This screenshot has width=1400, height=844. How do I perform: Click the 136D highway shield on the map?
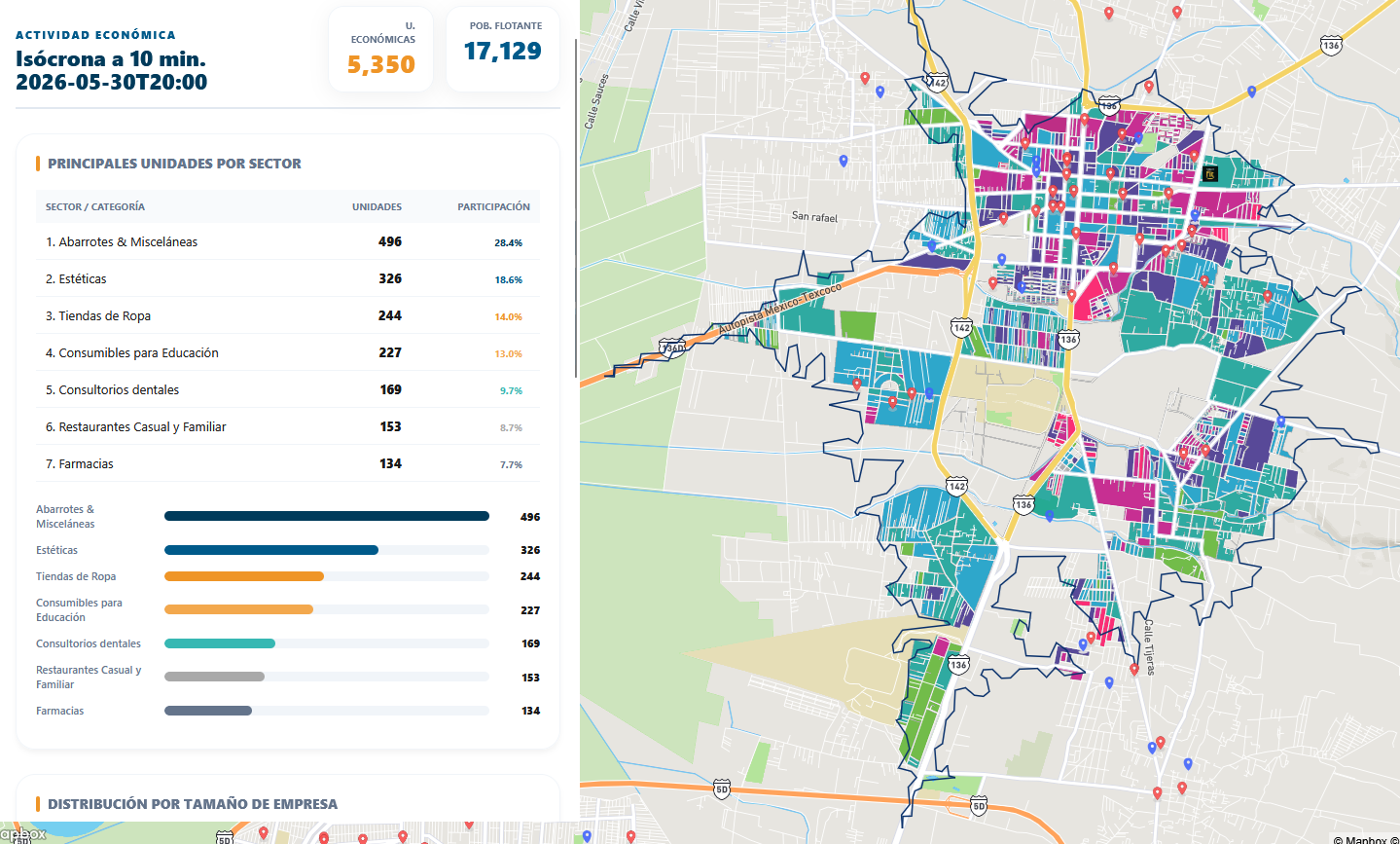coord(671,348)
